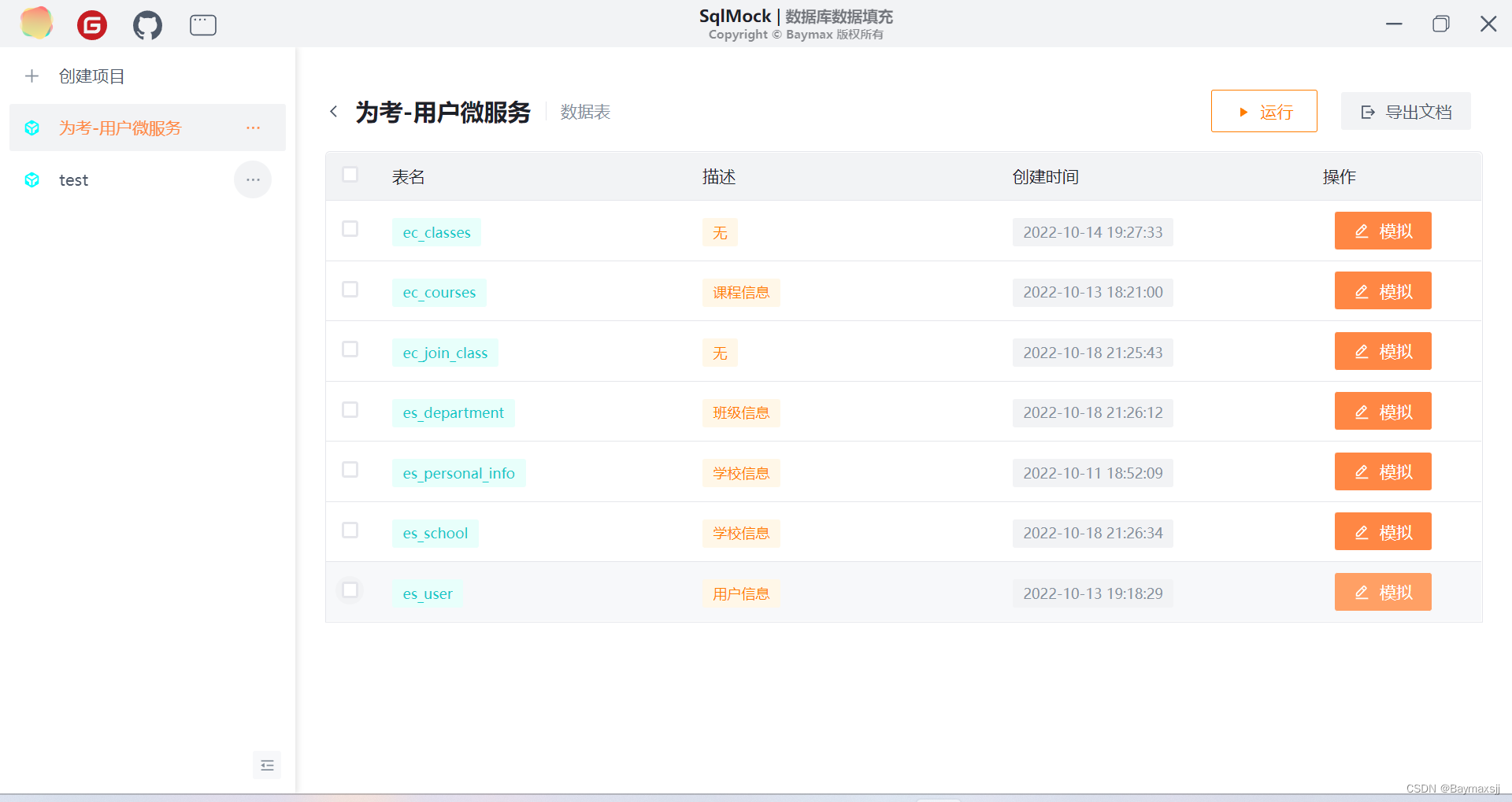This screenshot has height=802, width=1512.
Task: Click 创建项目 to create a project
Action: point(91,76)
